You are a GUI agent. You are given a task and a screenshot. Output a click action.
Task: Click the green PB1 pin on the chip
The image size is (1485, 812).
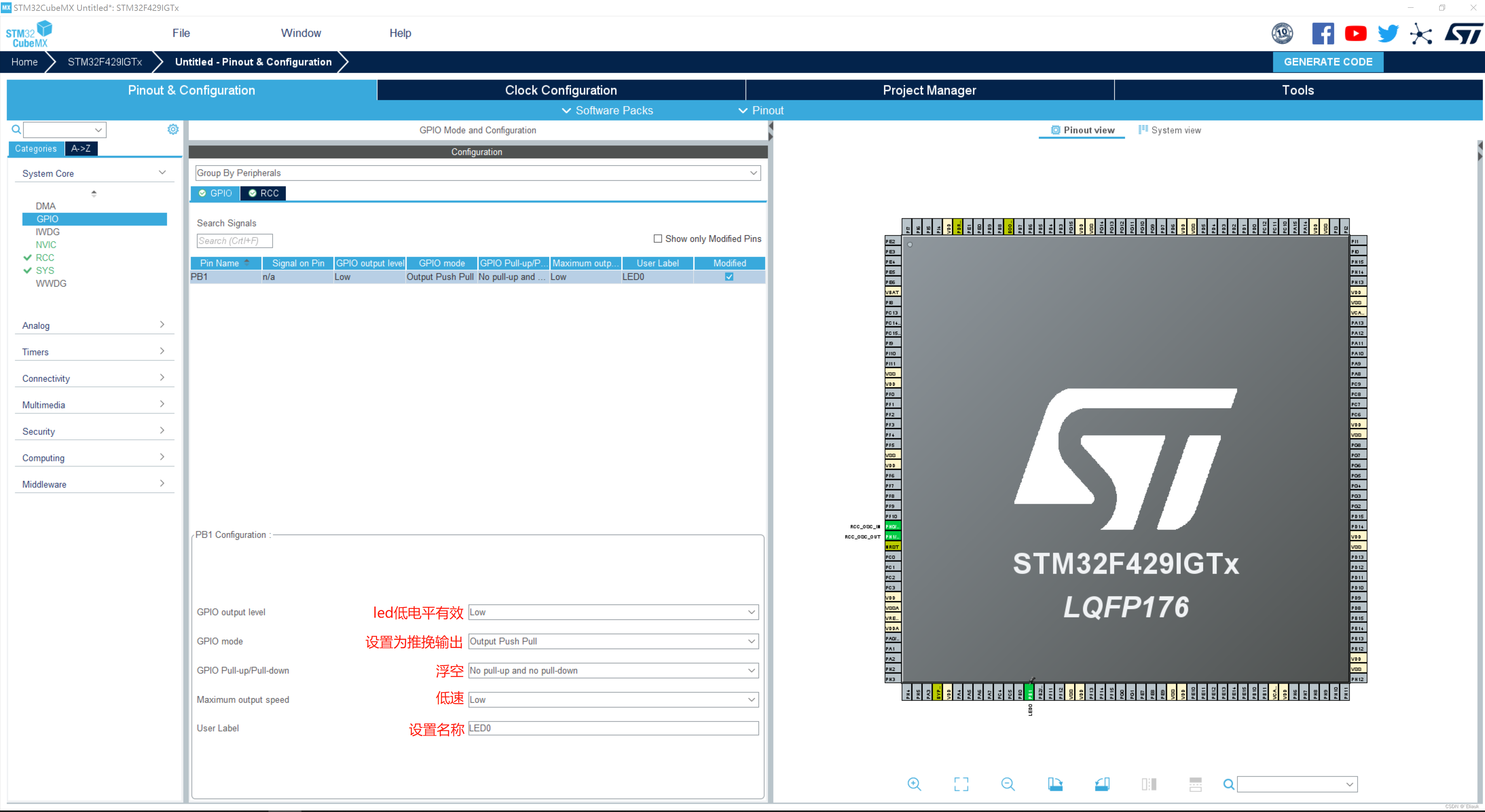point(1030,692)
